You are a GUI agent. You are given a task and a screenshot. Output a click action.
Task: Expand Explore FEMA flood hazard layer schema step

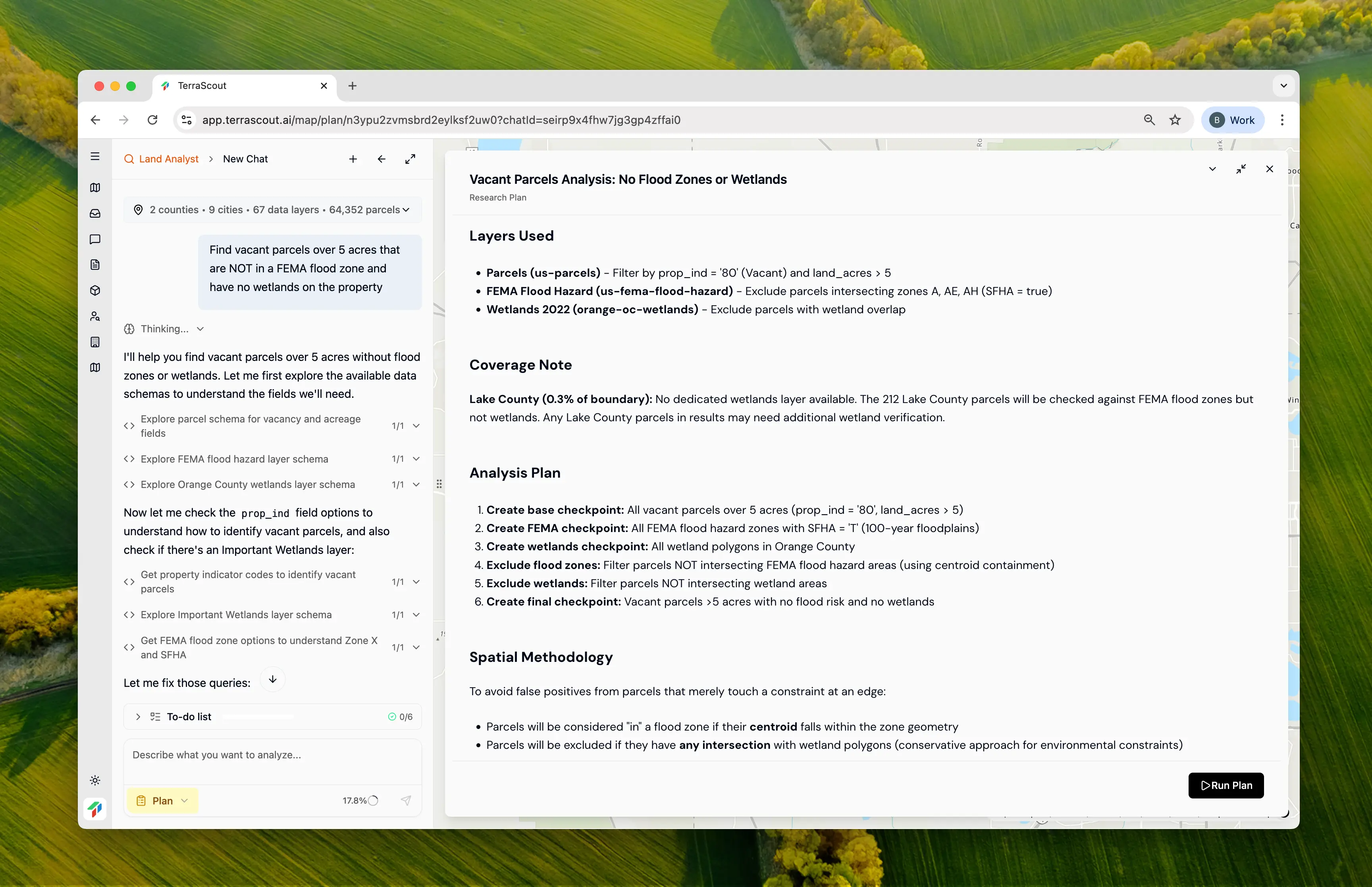[x=416, y=459]
